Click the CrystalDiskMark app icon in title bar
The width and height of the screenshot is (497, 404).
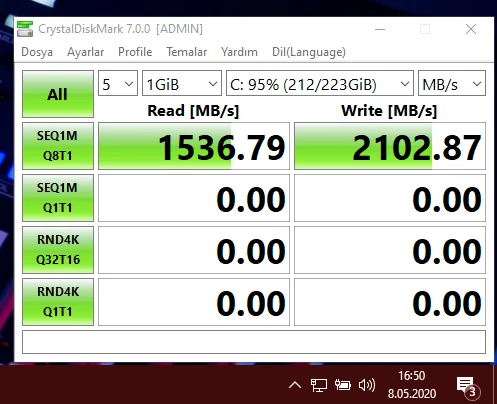click(25, 29)
